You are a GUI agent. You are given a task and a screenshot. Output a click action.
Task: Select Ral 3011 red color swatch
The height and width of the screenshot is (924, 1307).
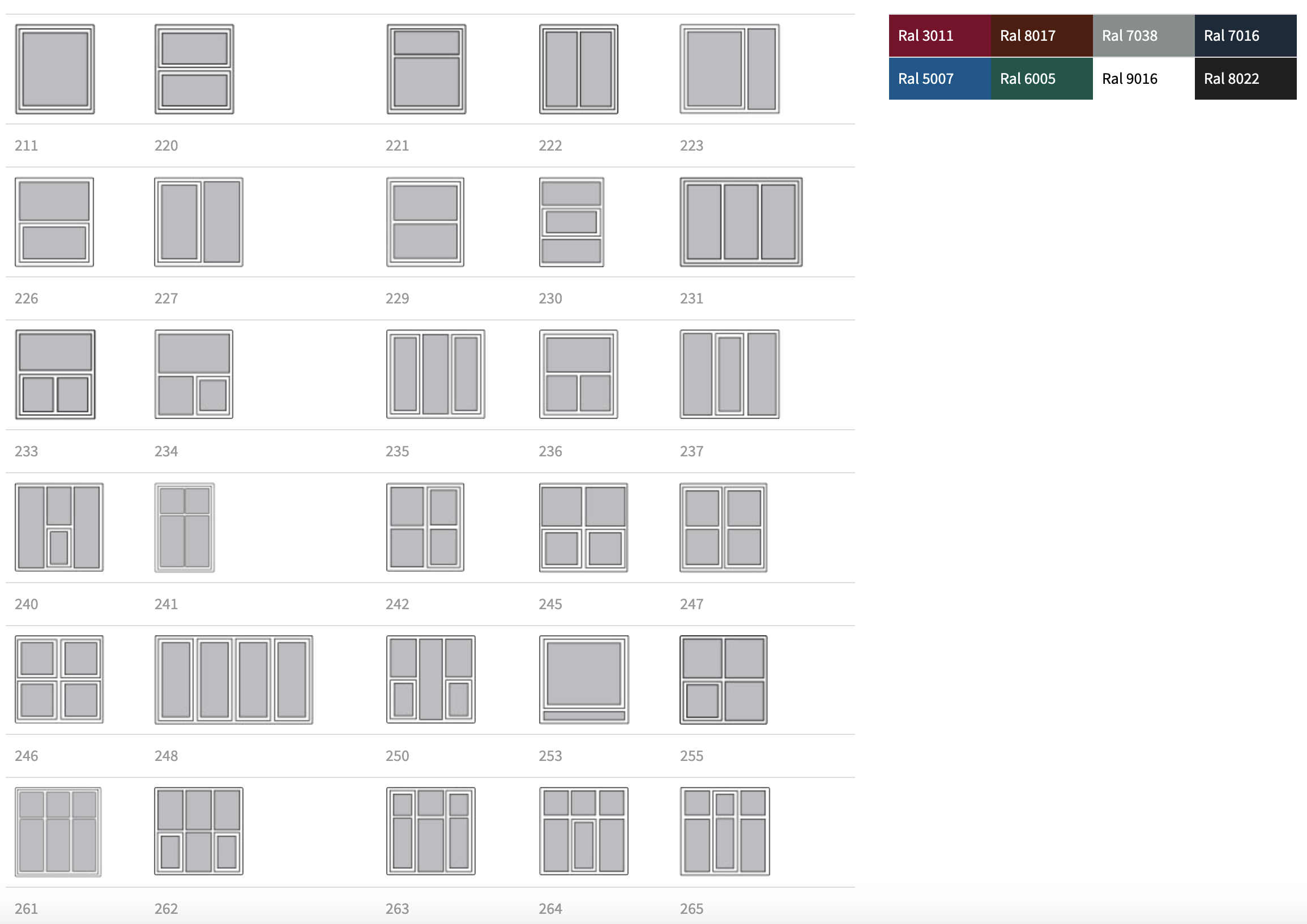(939, 36)
